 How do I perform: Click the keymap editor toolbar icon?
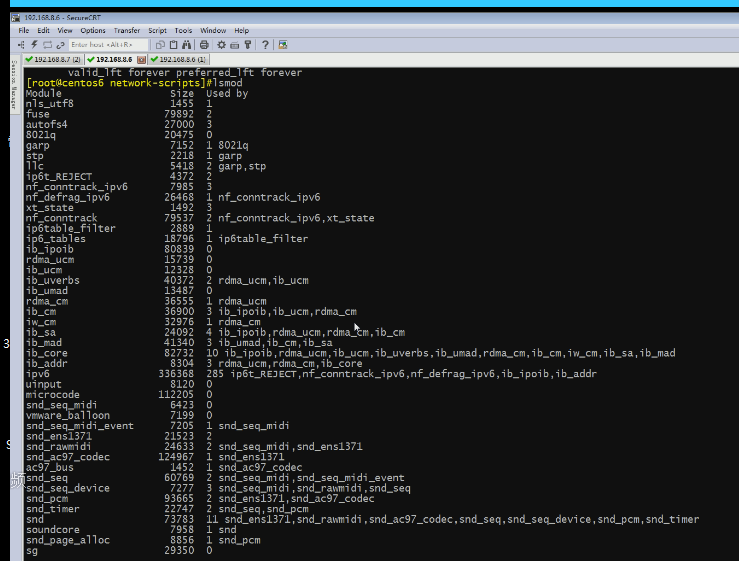click(235, 45)
